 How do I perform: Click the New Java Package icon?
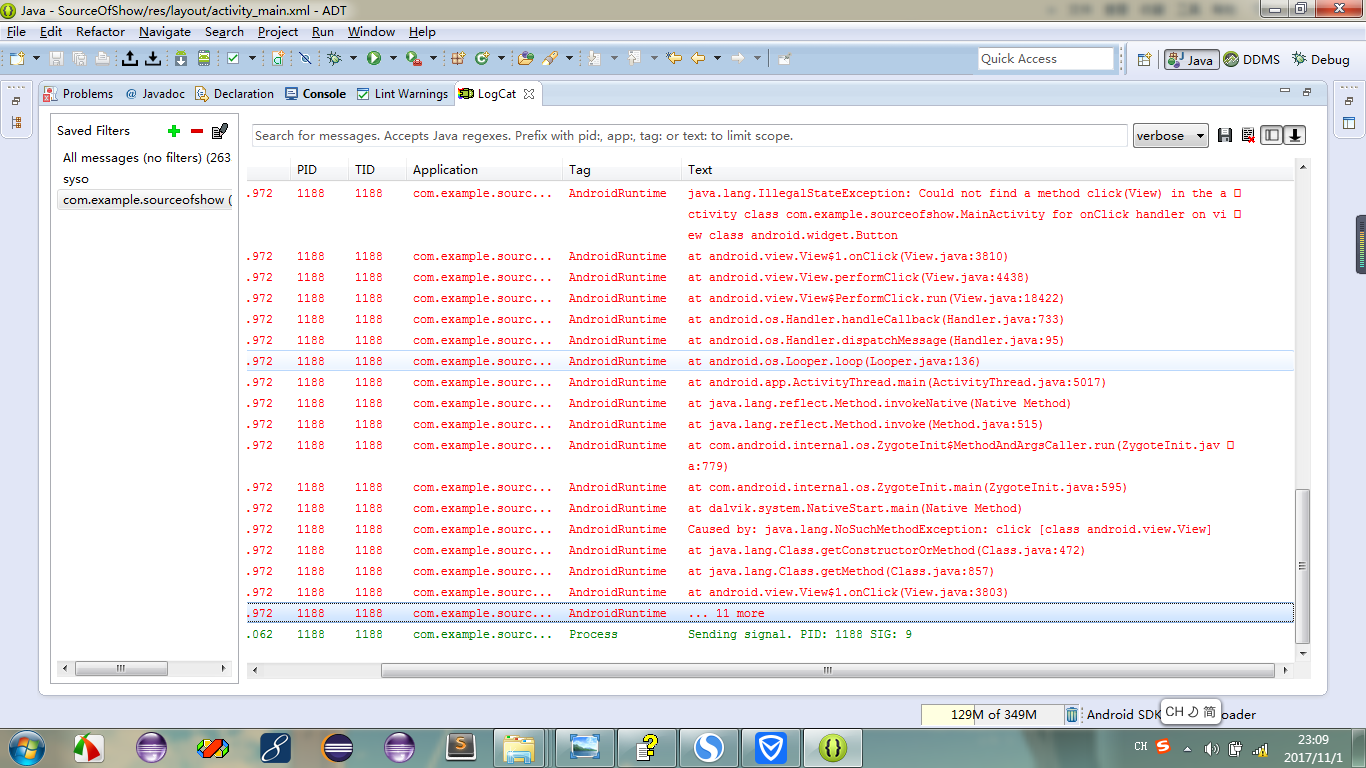458,59
